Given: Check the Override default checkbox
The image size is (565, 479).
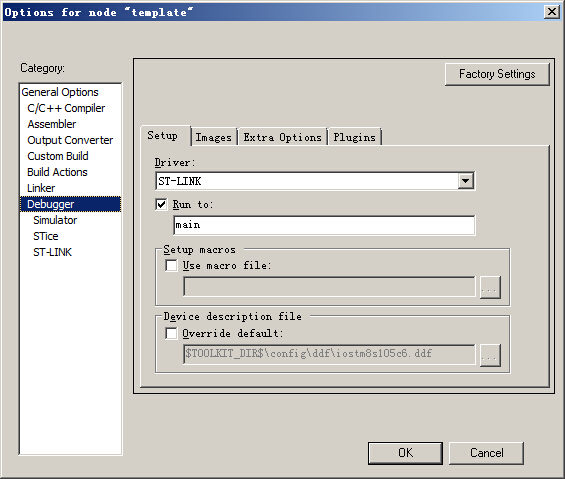Looking at the screenshot, I should 171,333.
